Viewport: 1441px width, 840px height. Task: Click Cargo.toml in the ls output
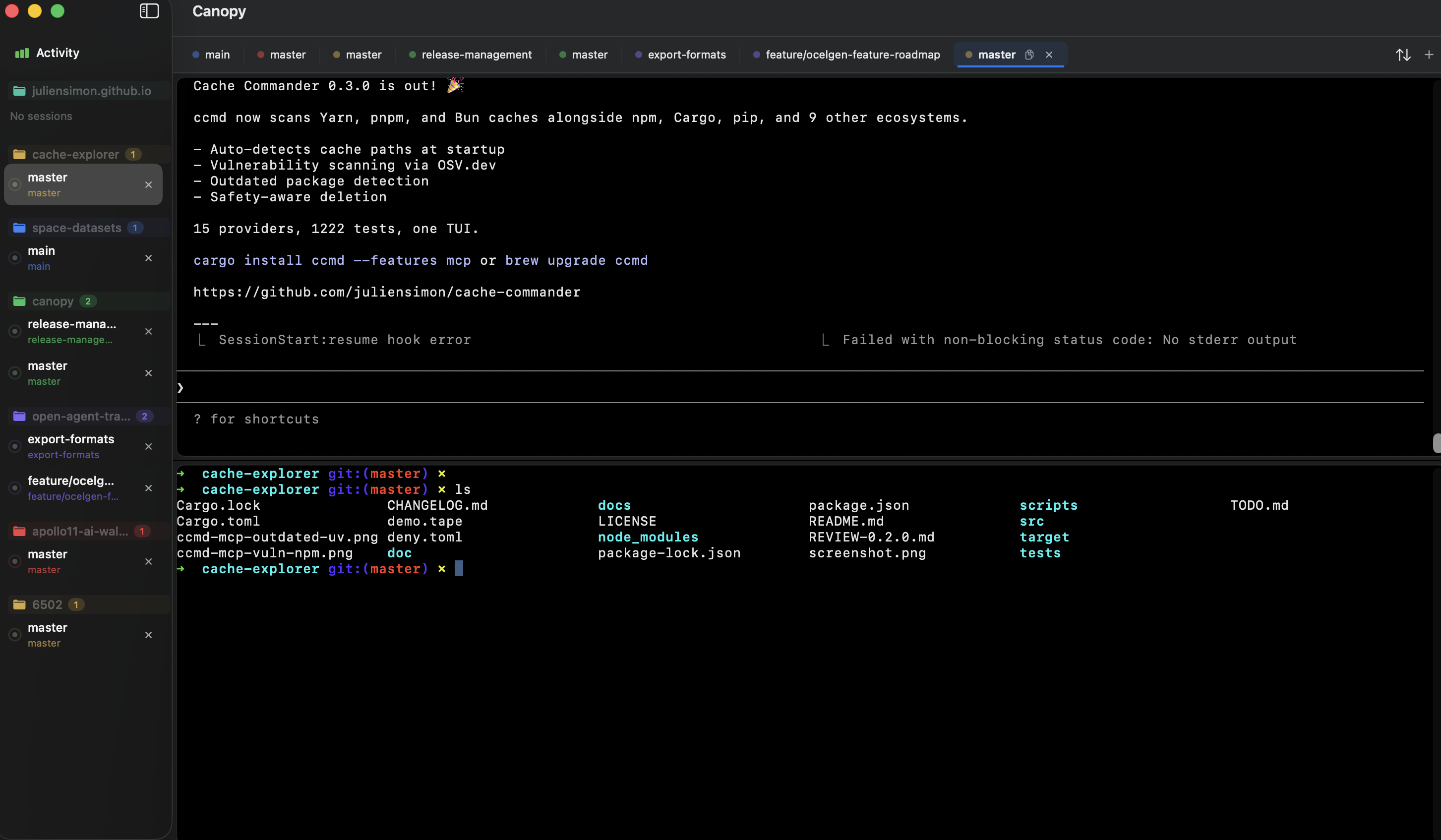[x=219, y=522]
